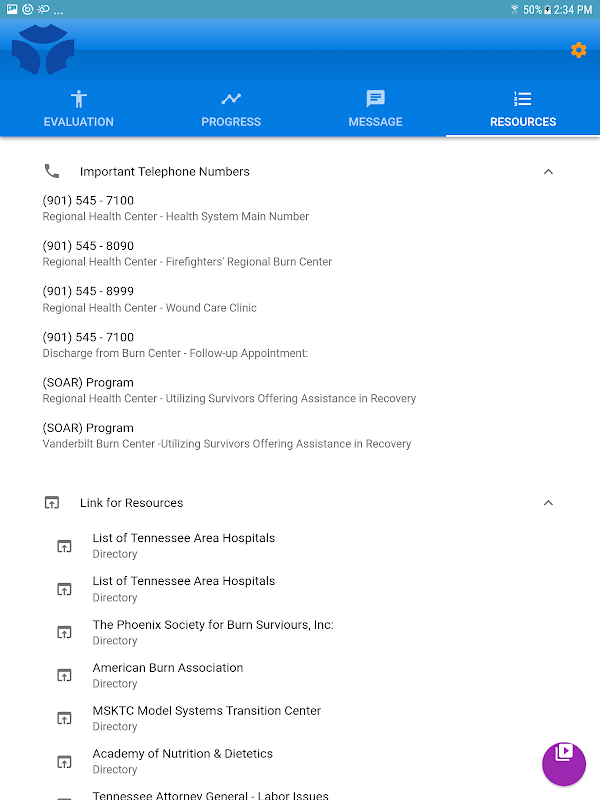
Task: Click the Link for Resources section icon
Action: (52, 503)
